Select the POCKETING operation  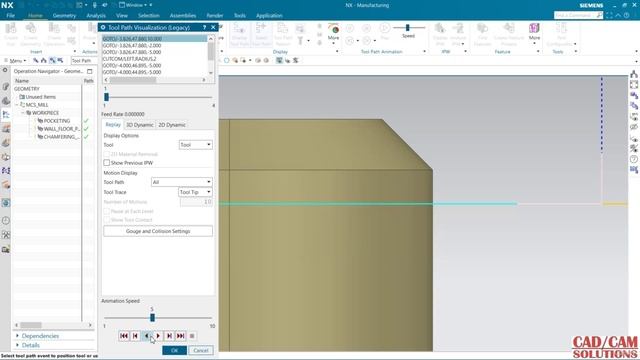(56, 121)
